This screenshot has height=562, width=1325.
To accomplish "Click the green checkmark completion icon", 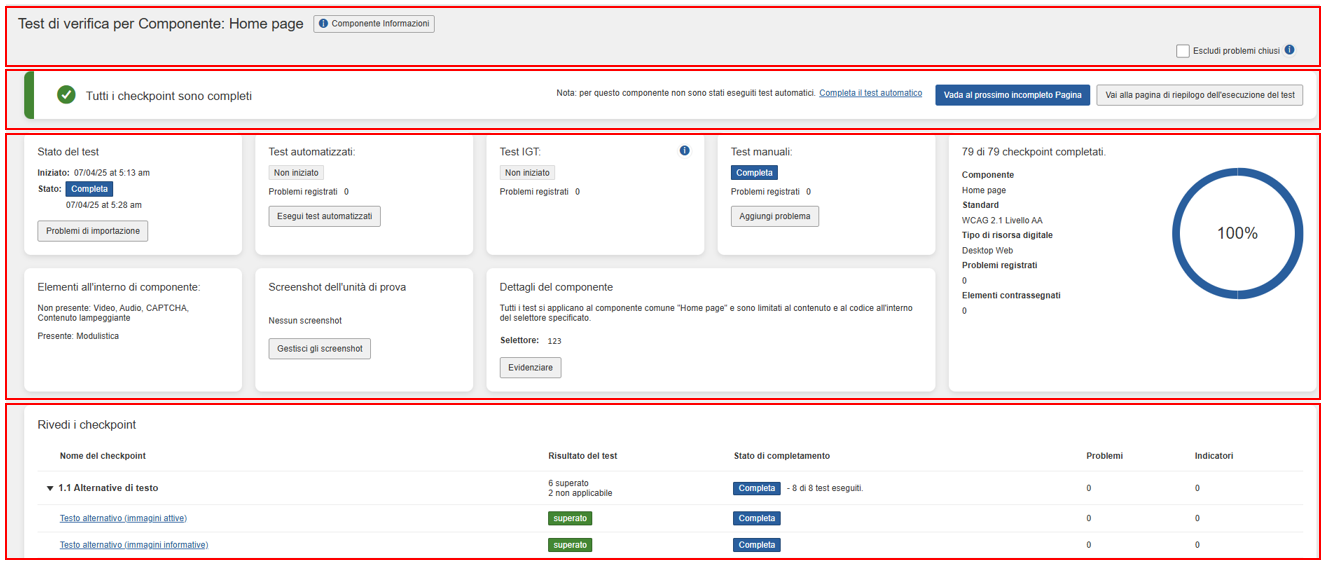I will coord(66,95).
